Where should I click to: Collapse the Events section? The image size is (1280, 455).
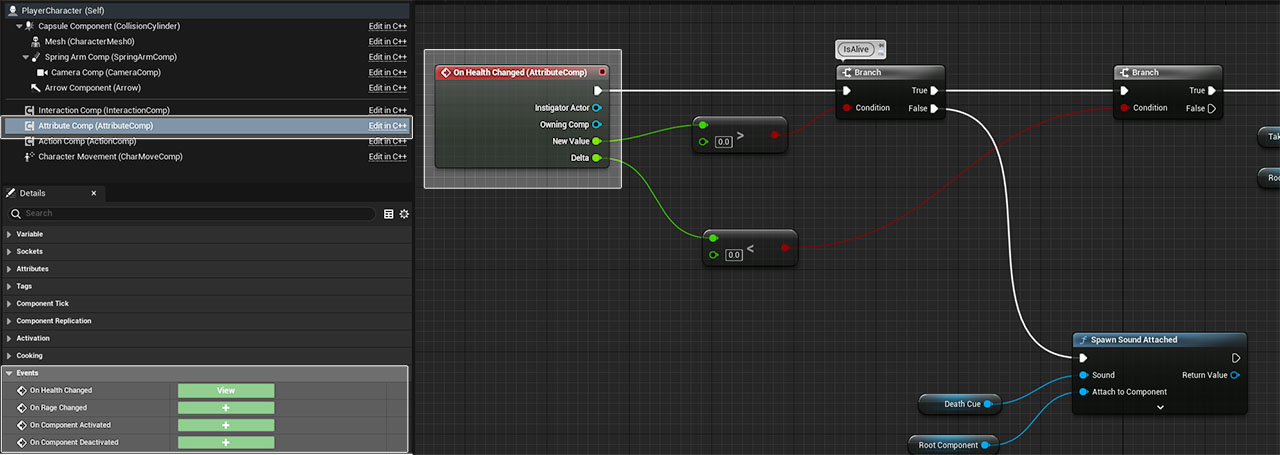[10, 373]
